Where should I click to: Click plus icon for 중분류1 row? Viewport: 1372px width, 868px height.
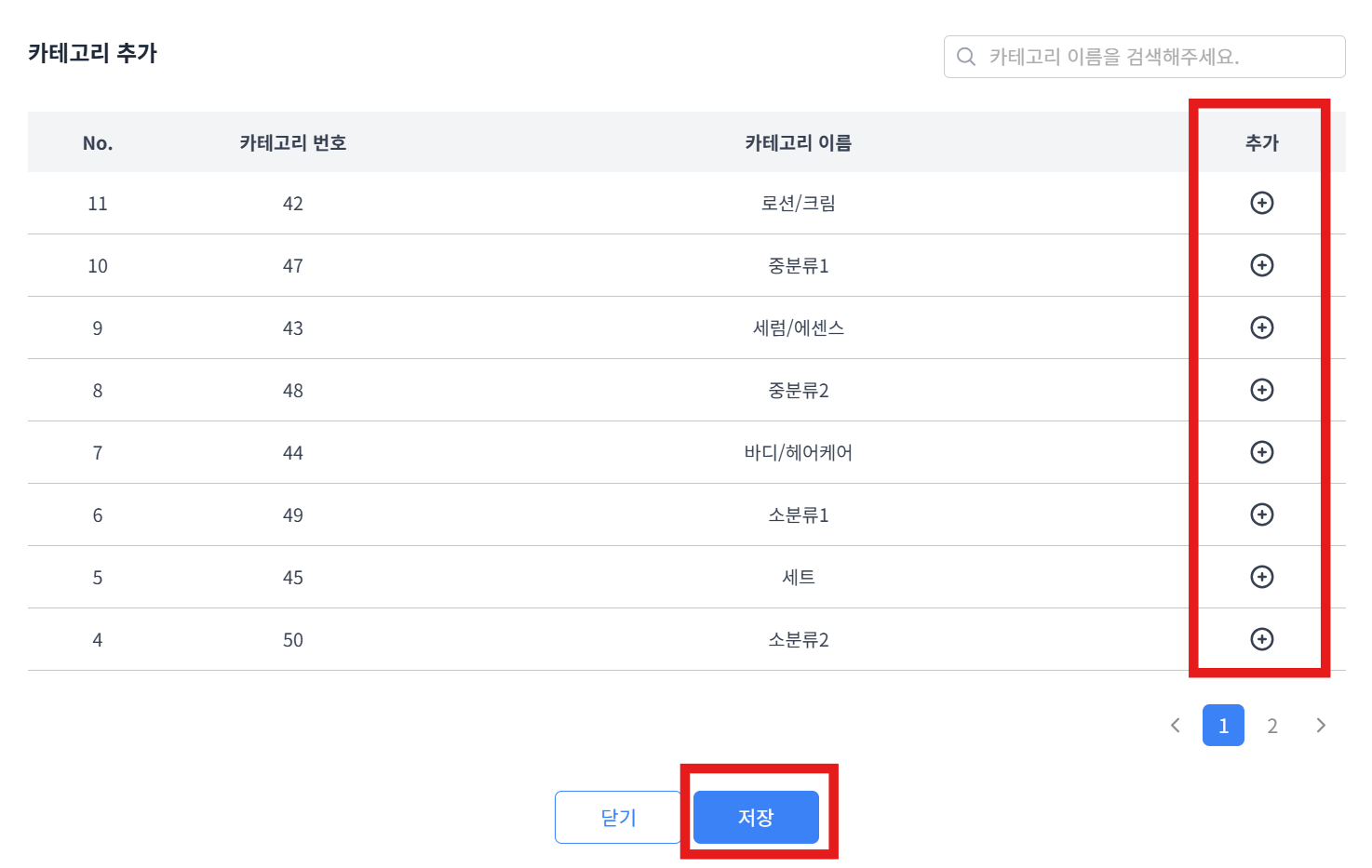click(x=1261, y=265)
